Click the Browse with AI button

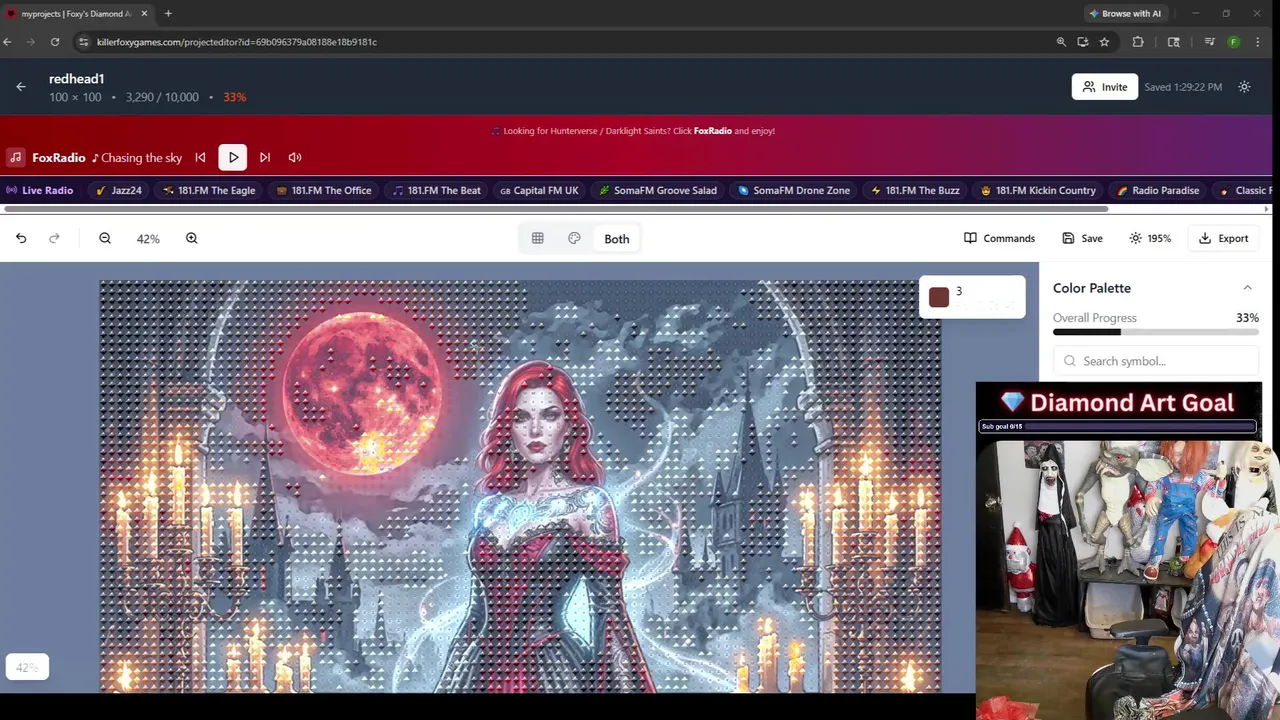click(x=1124, y=13)
